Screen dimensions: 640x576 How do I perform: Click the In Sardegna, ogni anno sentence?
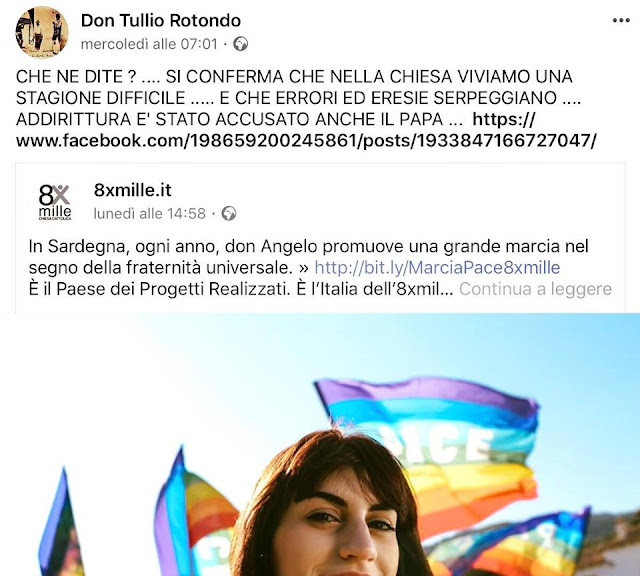pos(309,257)
